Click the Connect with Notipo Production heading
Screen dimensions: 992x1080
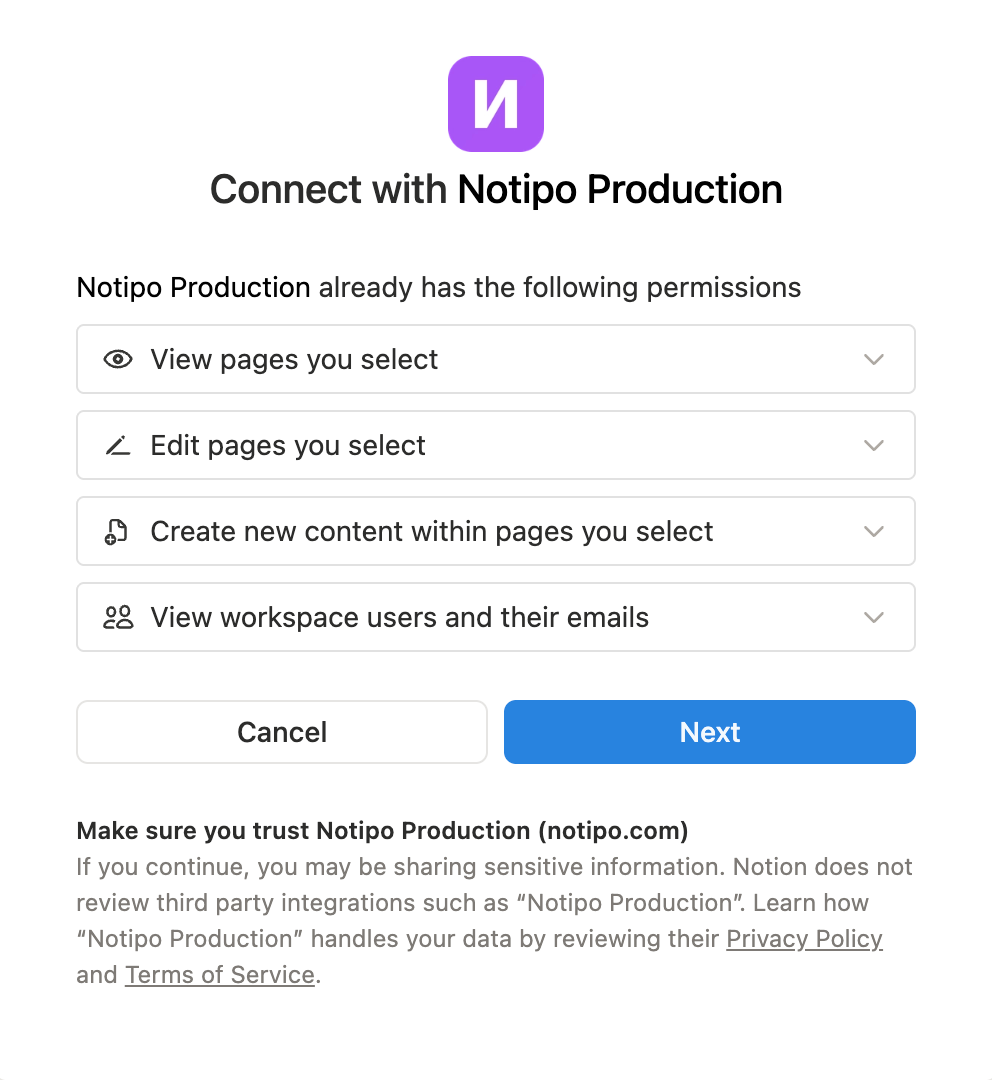[496, 189]
